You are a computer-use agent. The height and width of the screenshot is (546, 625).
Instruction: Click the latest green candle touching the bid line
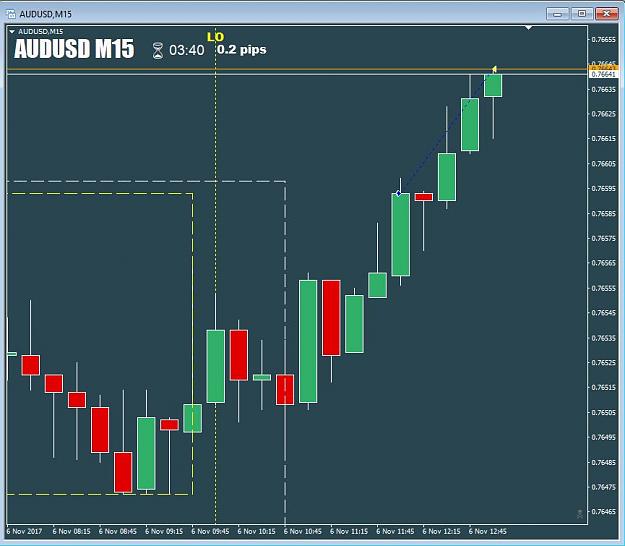coord(493,85)
